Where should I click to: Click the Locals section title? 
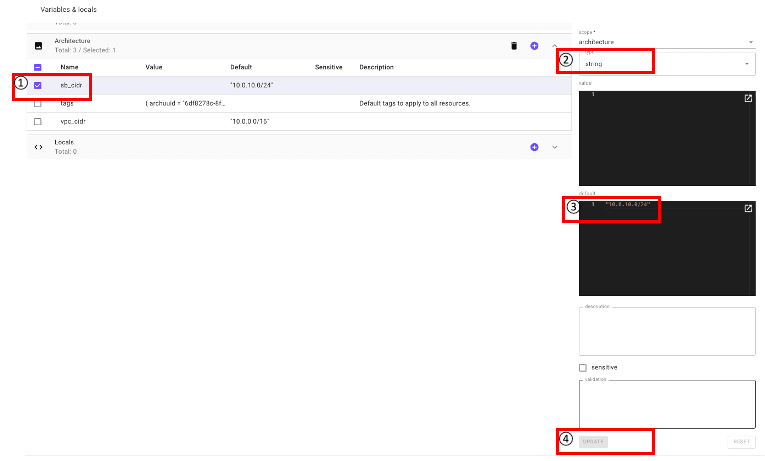point(64,142)
